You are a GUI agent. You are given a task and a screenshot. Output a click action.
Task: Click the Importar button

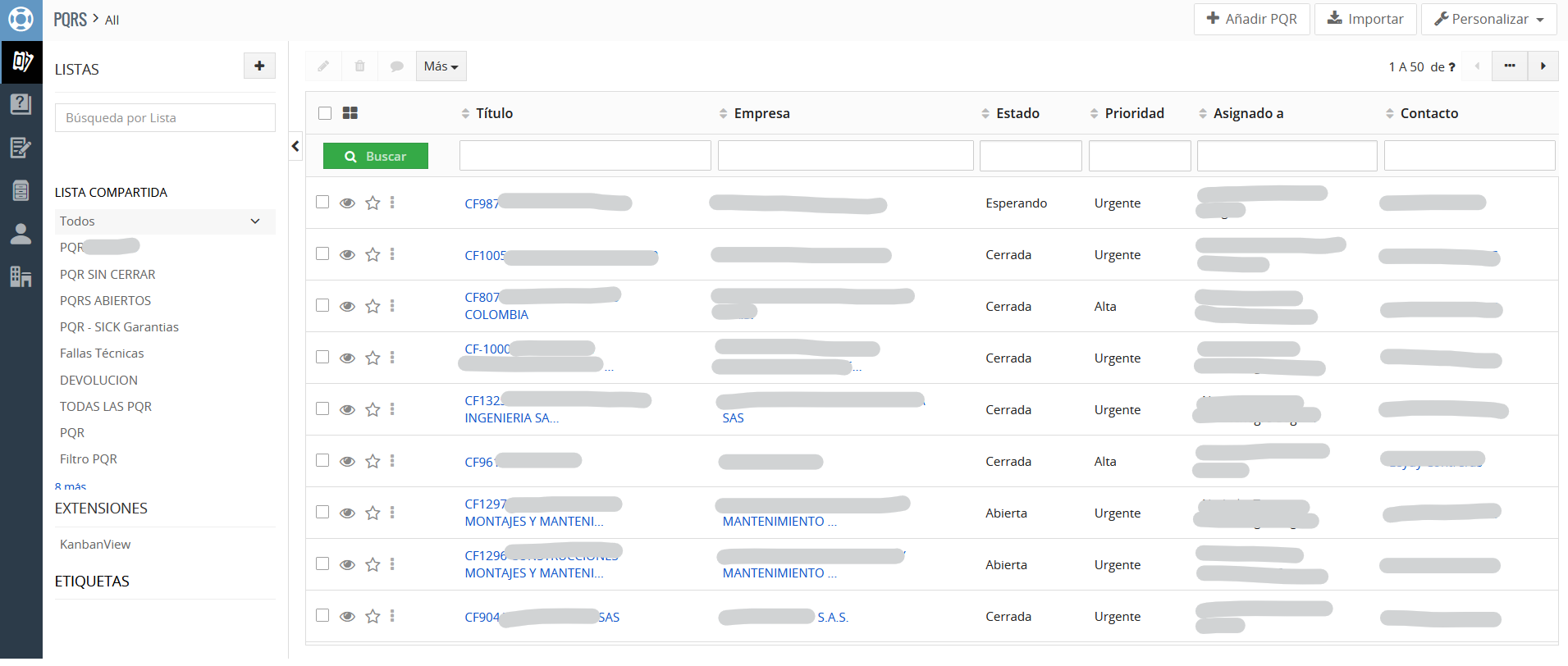1365,19
